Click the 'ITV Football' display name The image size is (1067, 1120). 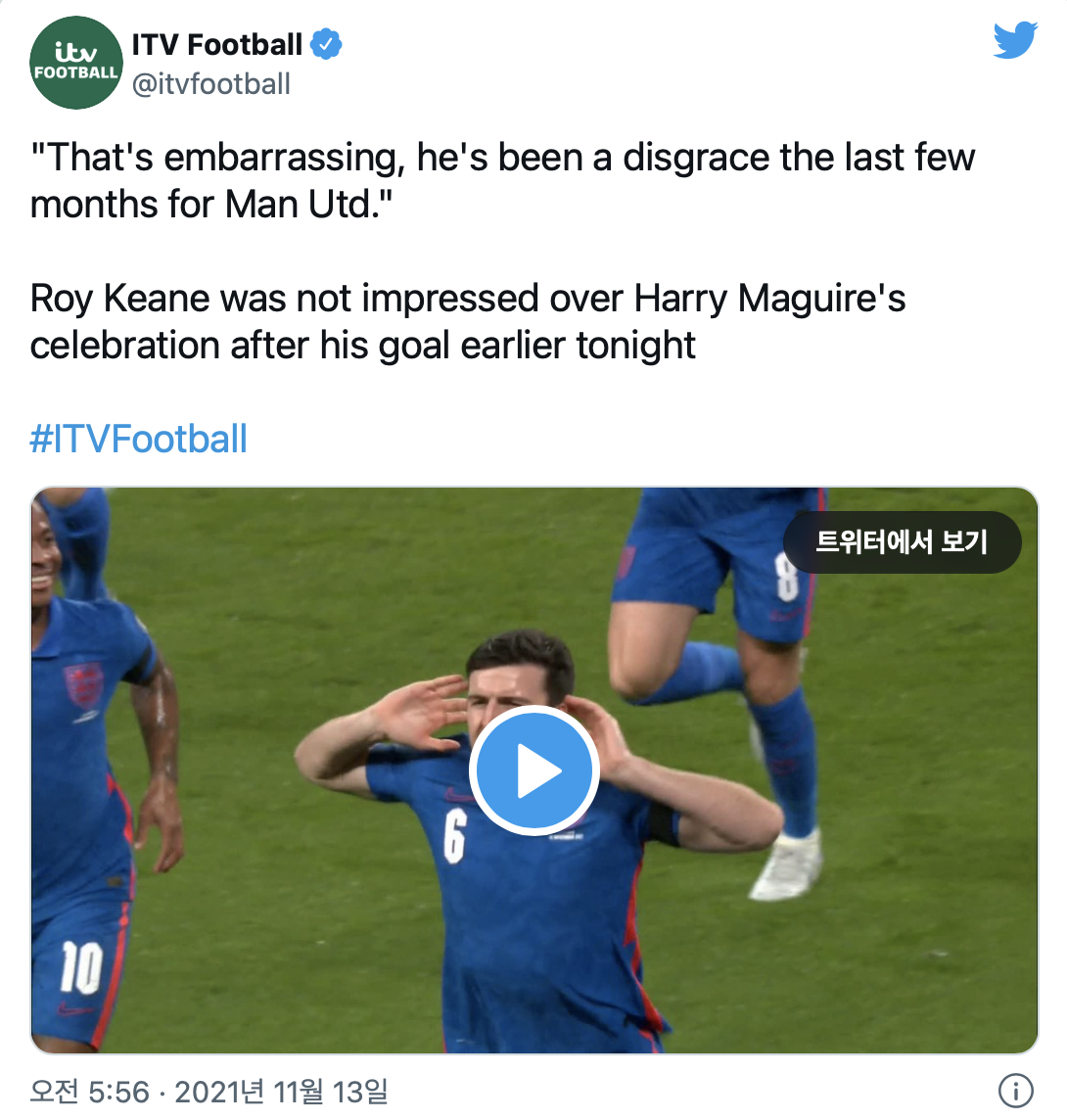tap(217, 45)
